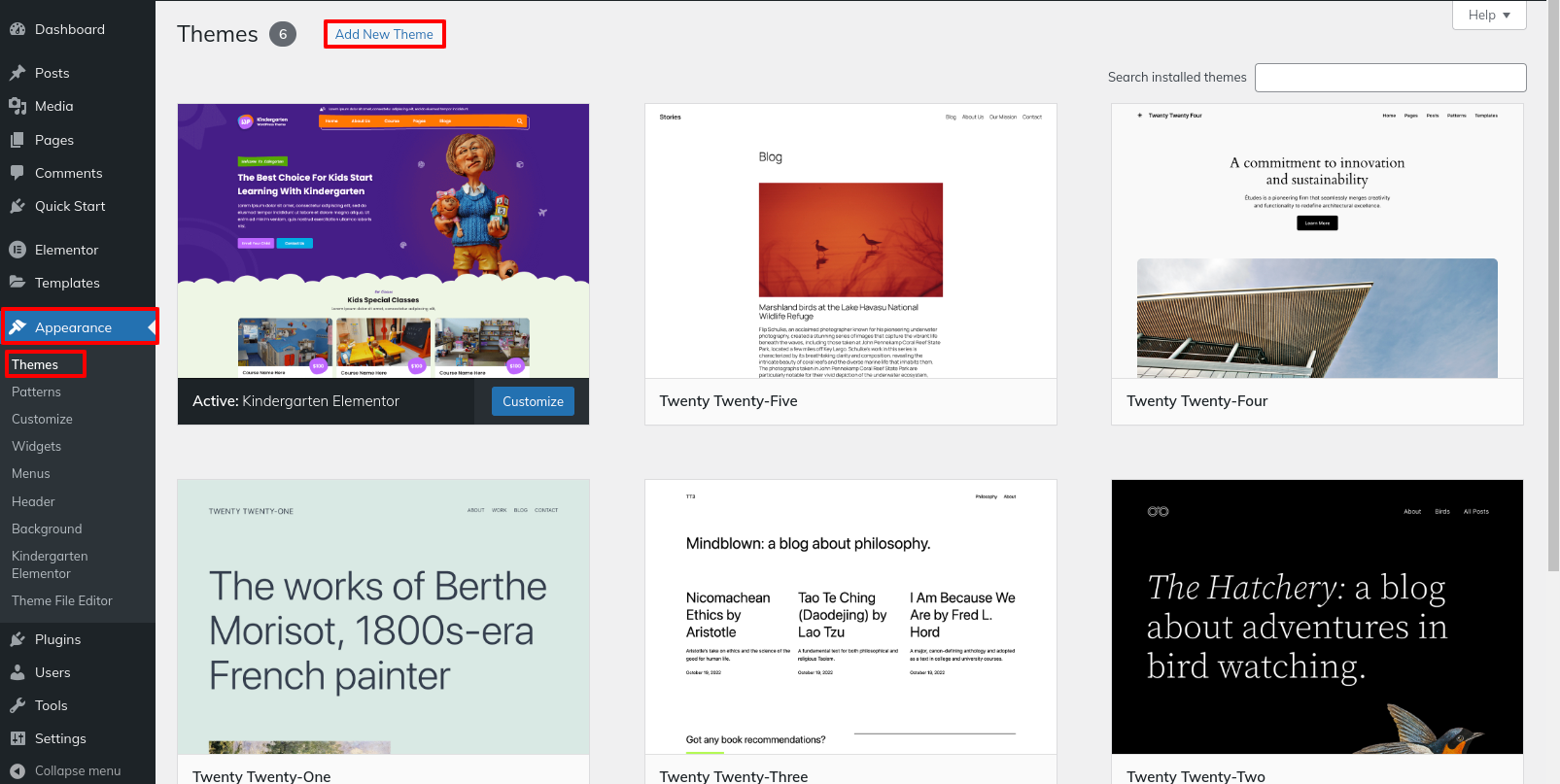The width and height of the screenshot is (1560, 784).
Task: Open Patterns submenu link
Action: tap(36, 392)
